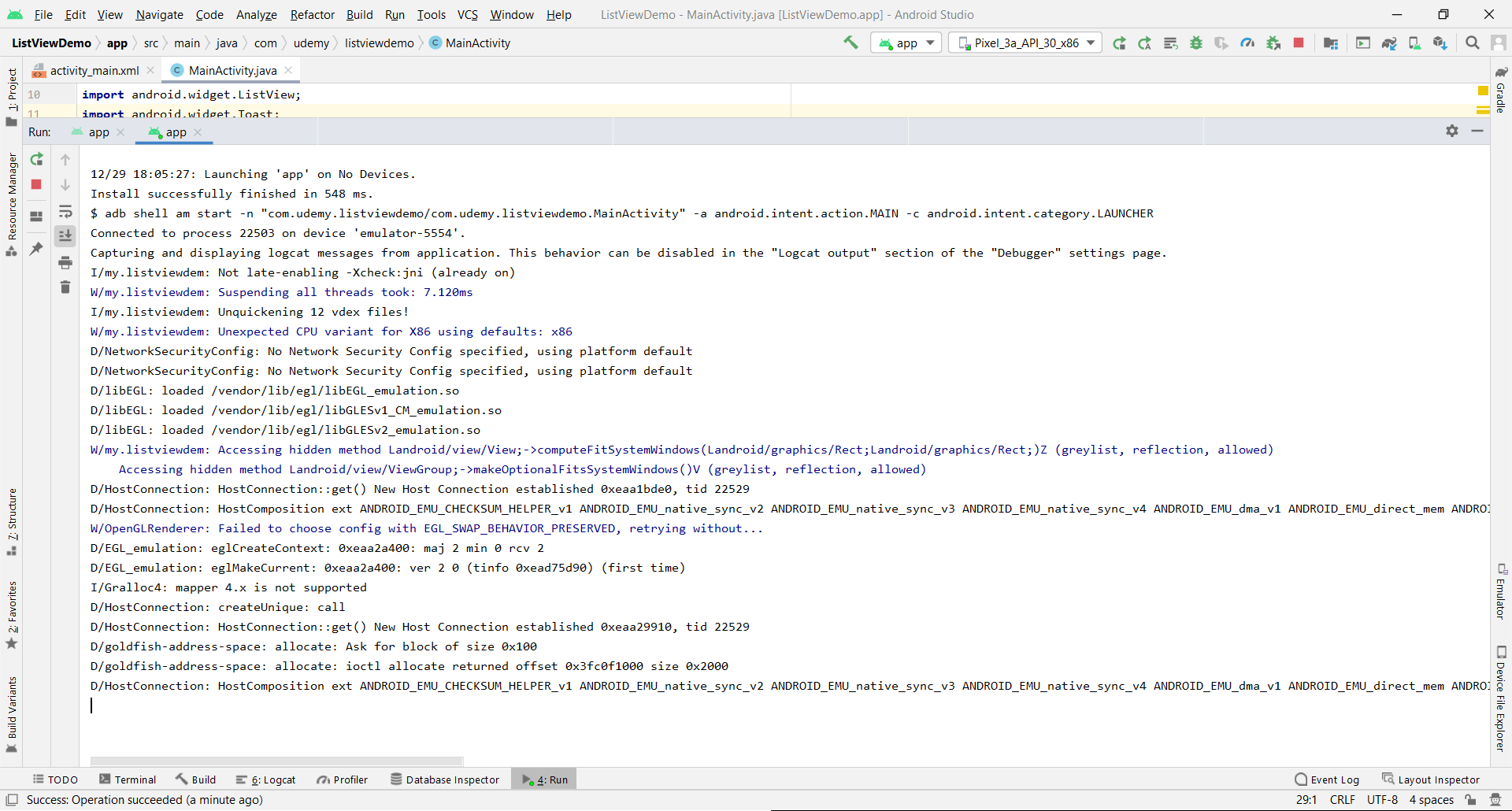Viewport: 1512px width, 811px height.
Task: Rerun app in Run panel
Action: (x=36, y=160)
